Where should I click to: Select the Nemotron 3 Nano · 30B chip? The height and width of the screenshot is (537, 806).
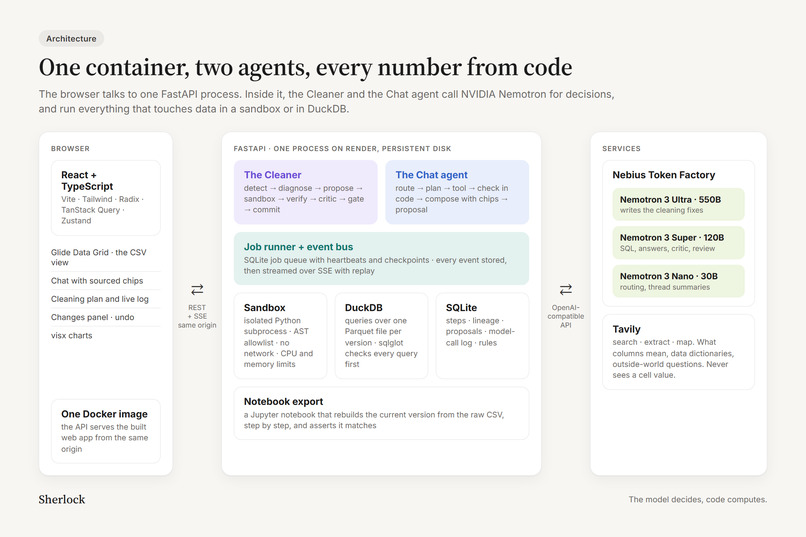click(679, 281)
